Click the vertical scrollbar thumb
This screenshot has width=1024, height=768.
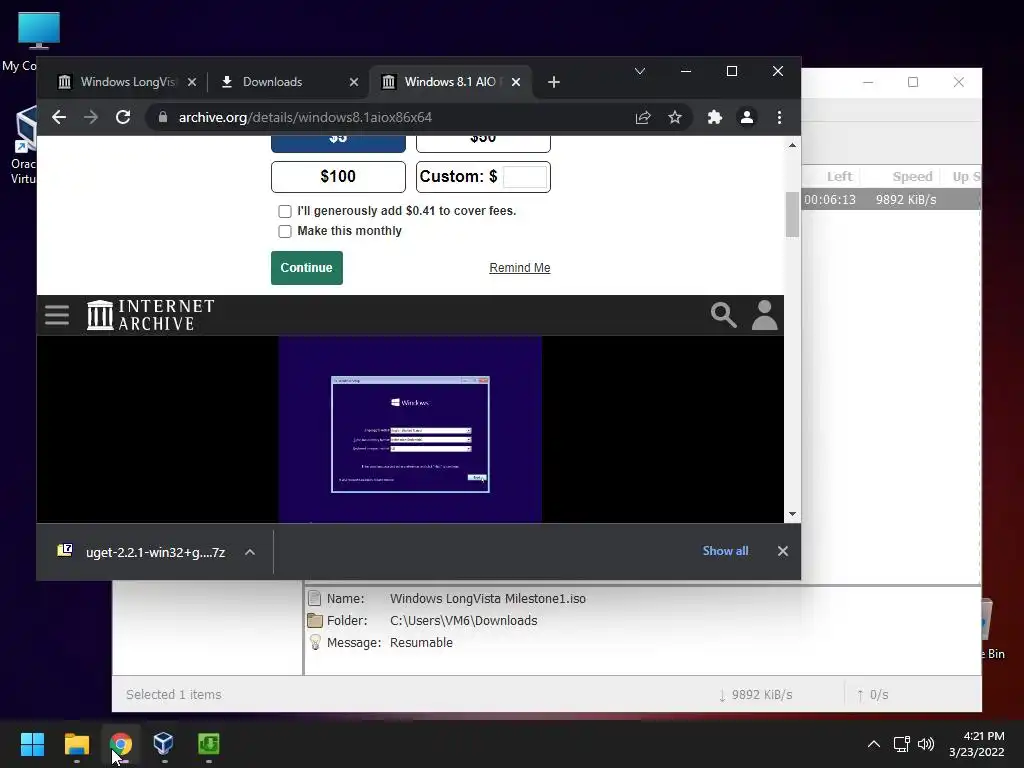[x=792, y=215]
